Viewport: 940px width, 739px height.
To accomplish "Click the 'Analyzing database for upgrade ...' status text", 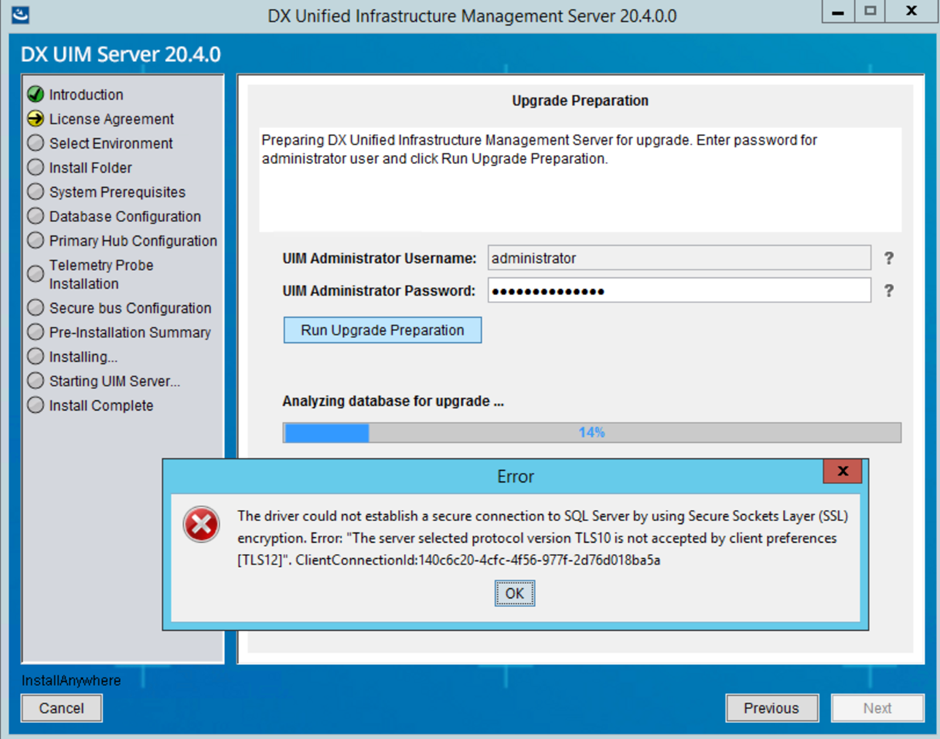I will [x=393, y=401].
